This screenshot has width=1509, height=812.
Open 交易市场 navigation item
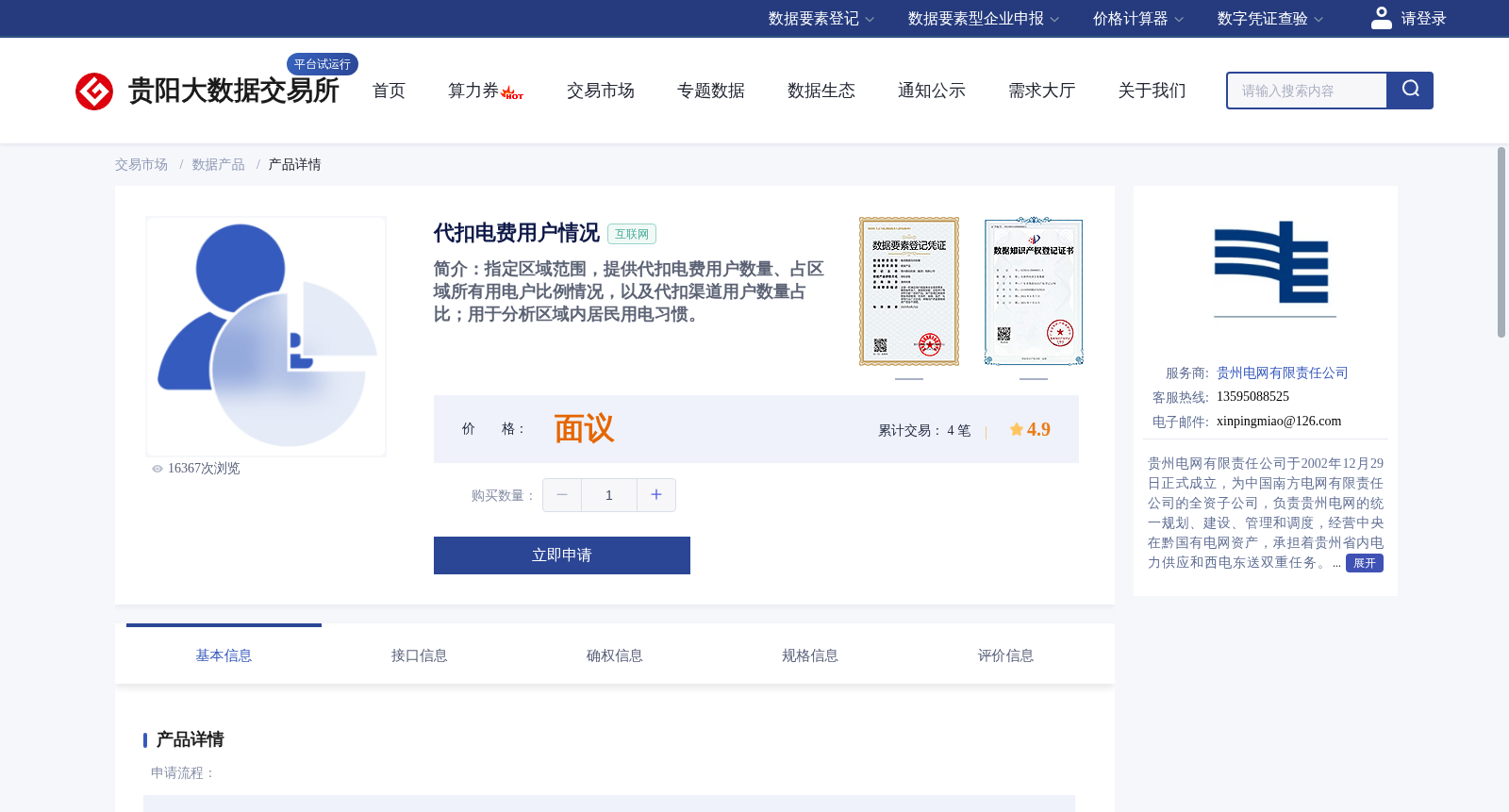coord(601,91)
